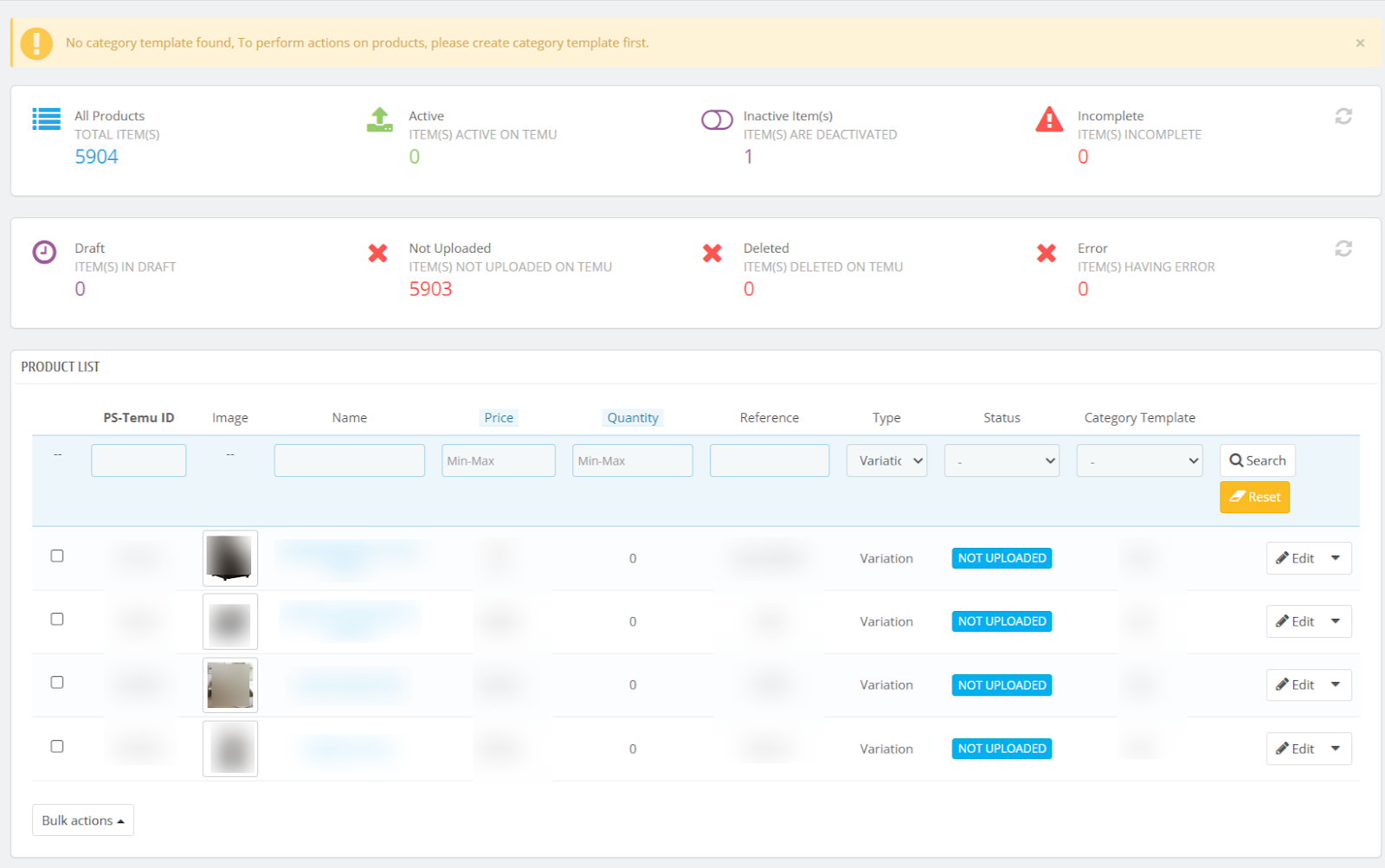The height and width of the screenshot is (868, 1385).
Task: Refresh the top statistics panel
Action: pyautogui.click(x=1343, y=116)
